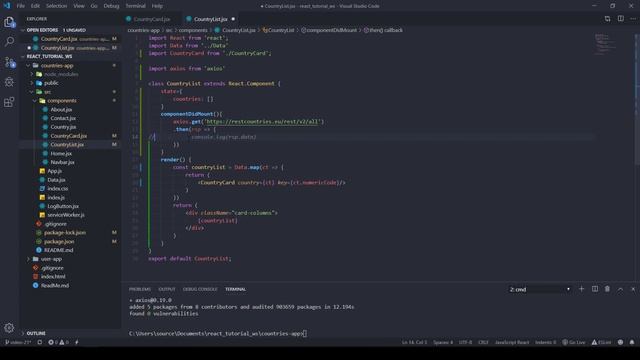640x360 pixels.
Task: Open the Edit menu
Action: click(x=36, y=6)
